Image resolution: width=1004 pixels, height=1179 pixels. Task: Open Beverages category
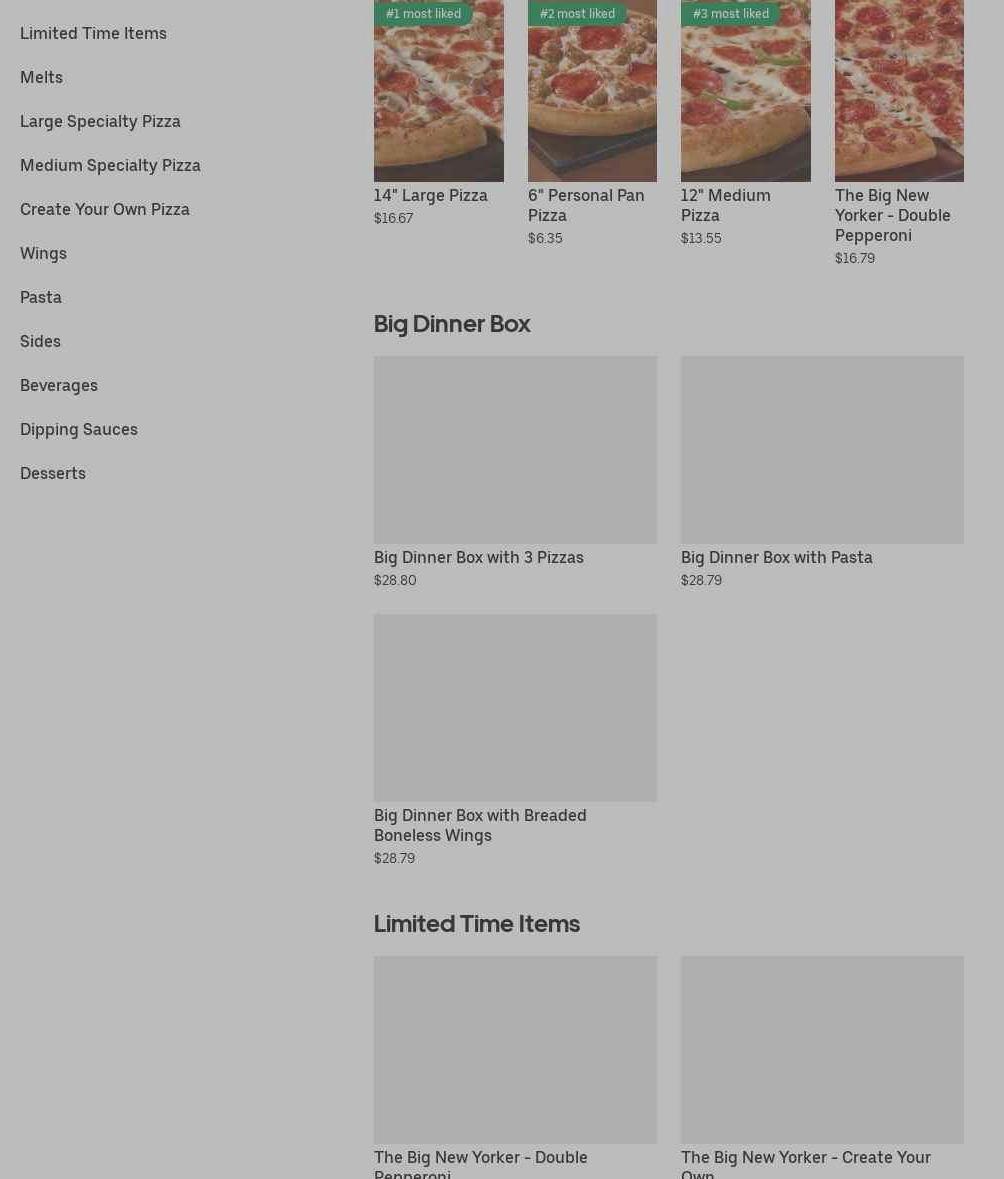pos(59,385)
